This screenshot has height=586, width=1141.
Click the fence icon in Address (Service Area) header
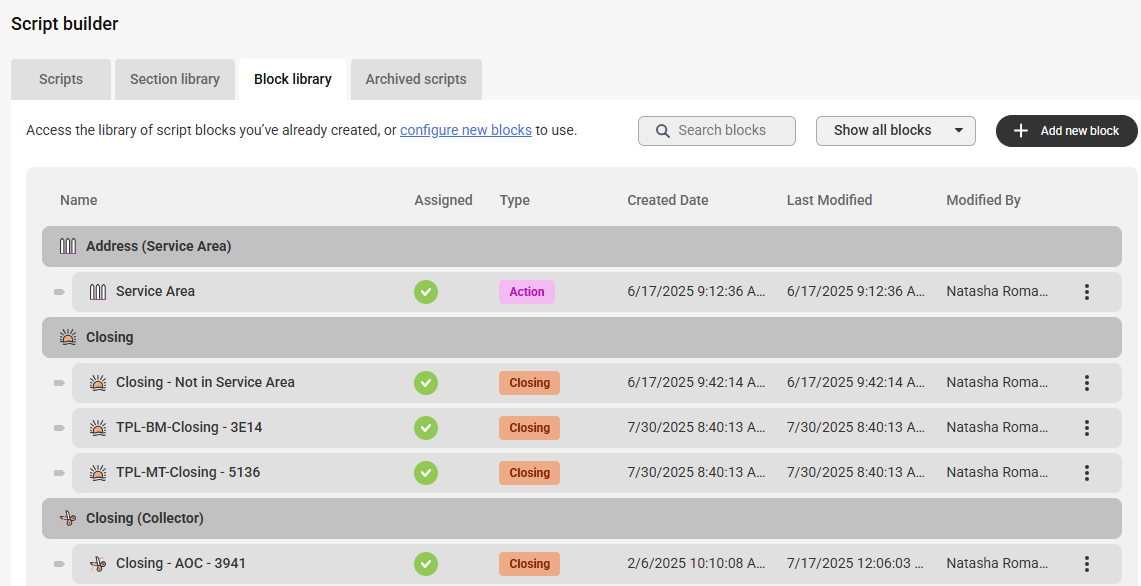tap(68, 246)
